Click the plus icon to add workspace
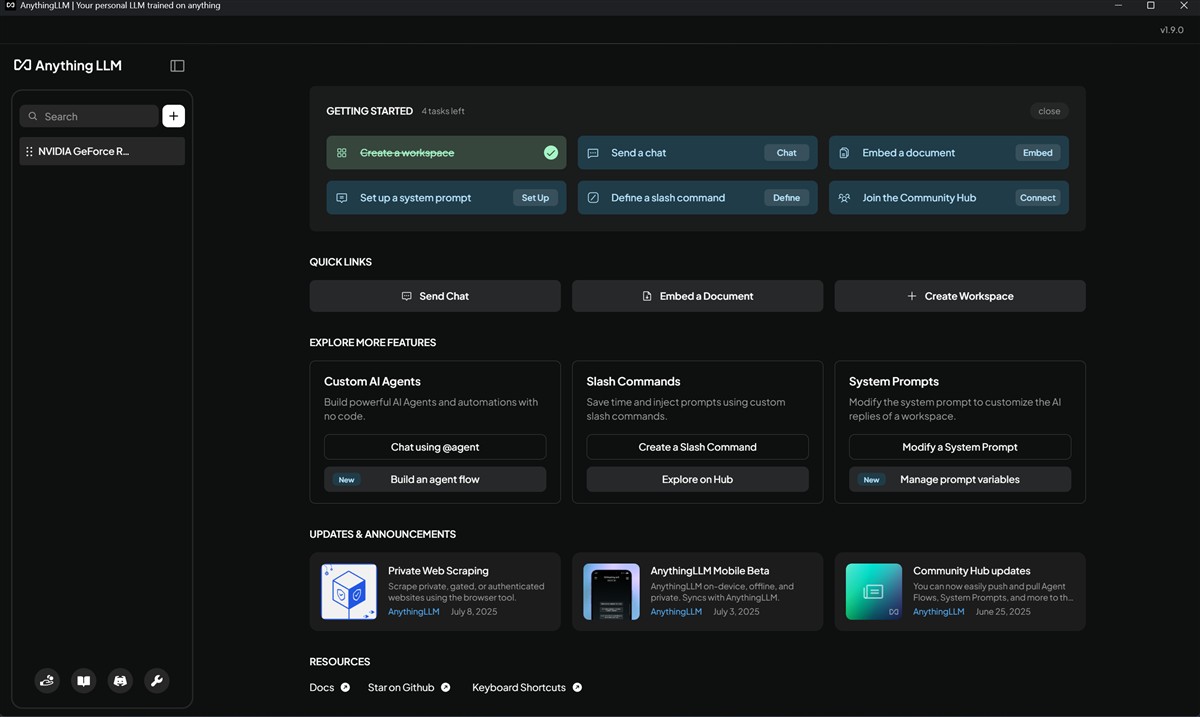 click(x=173, y=116)
